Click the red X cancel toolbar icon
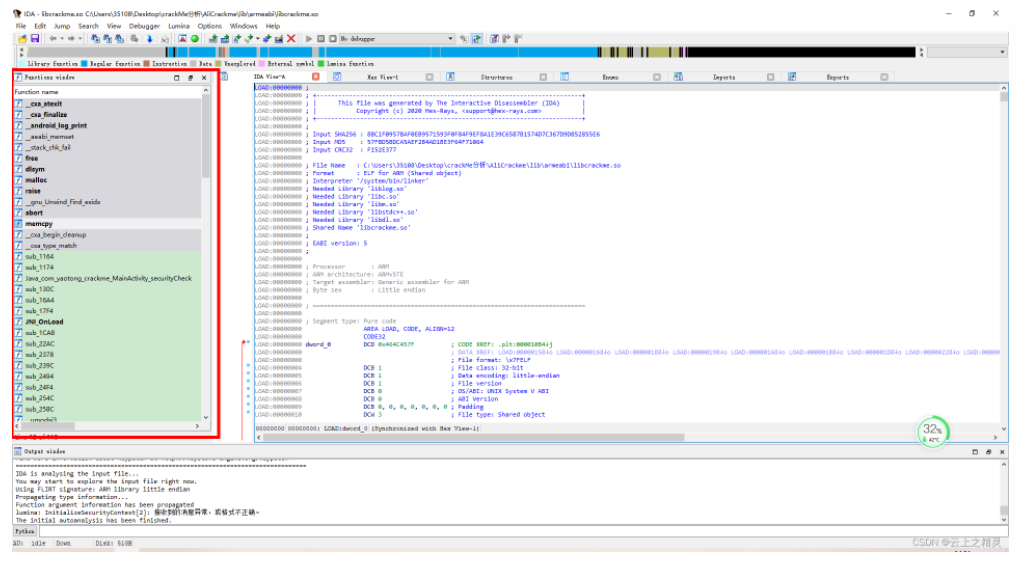This screenshot has height=561, width=1019. coord(291,39)
